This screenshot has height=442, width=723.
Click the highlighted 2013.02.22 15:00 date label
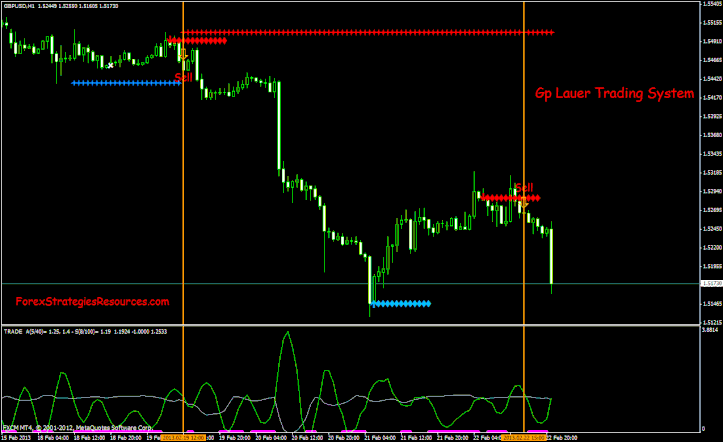(524, 437)
